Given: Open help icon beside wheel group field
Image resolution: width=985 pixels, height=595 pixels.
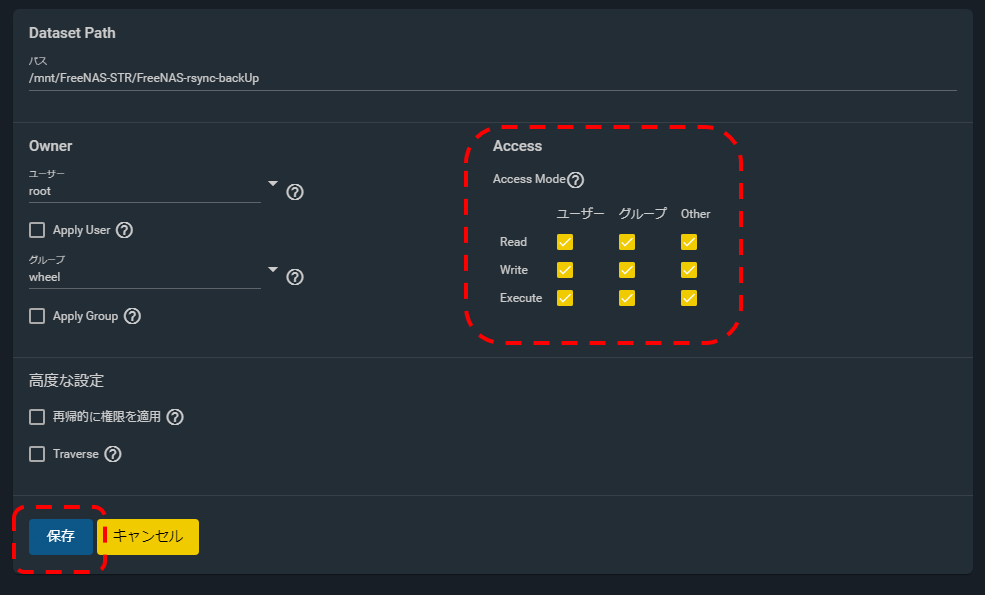Looking at the screenshot, I should (x=295, y=277).
